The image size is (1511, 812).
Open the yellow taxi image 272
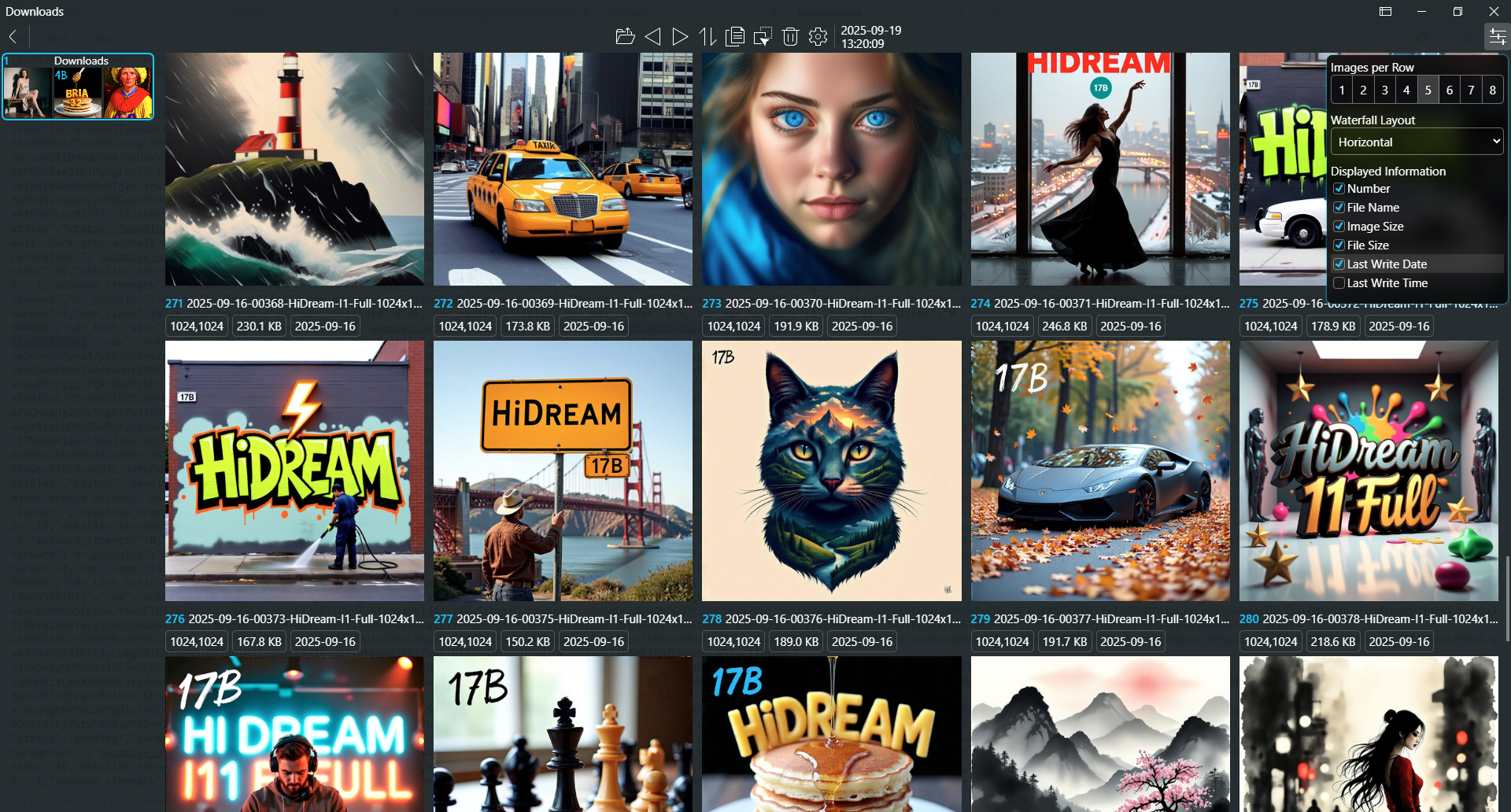(563, 169)
